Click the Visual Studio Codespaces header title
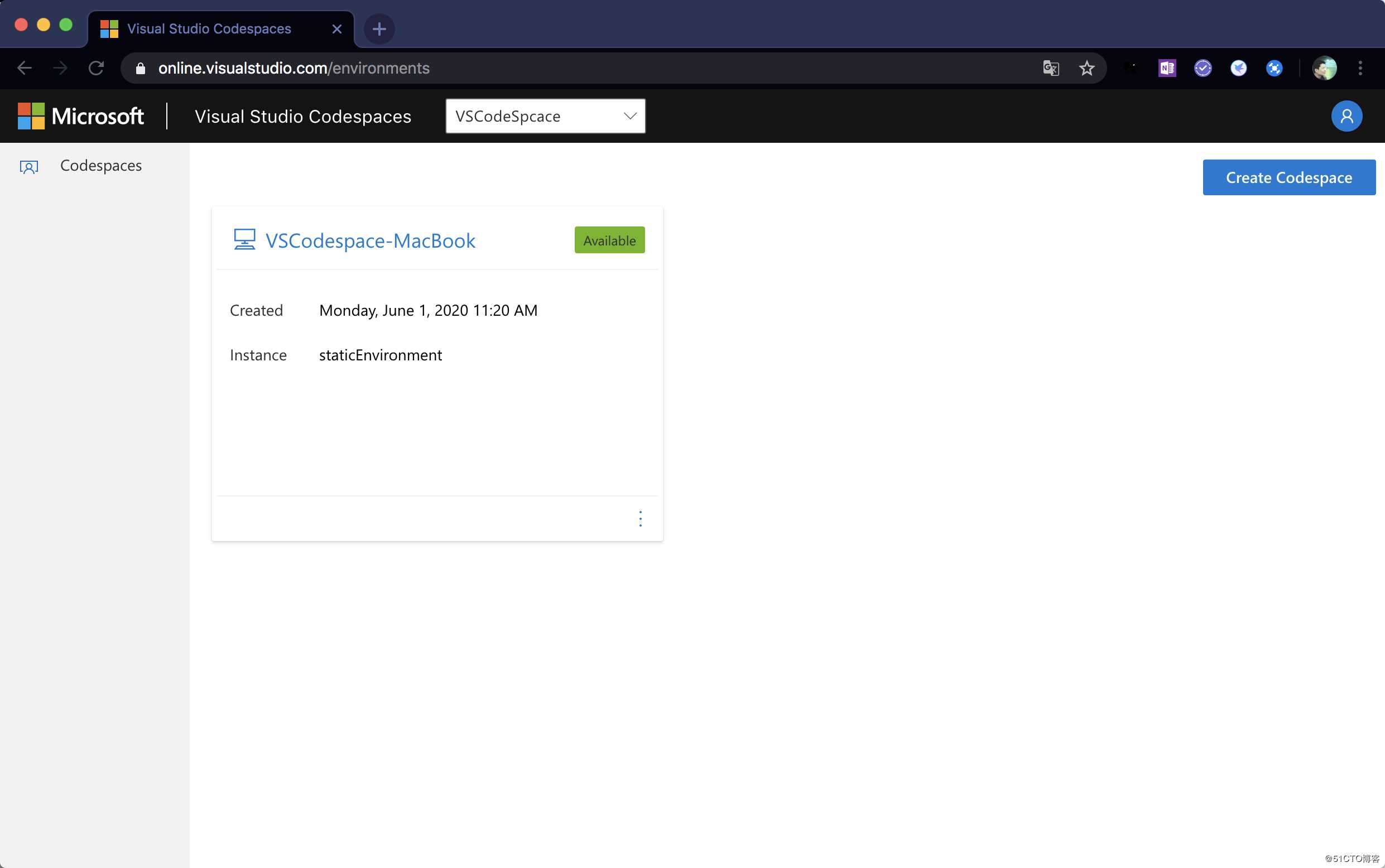 coord(303,117)
